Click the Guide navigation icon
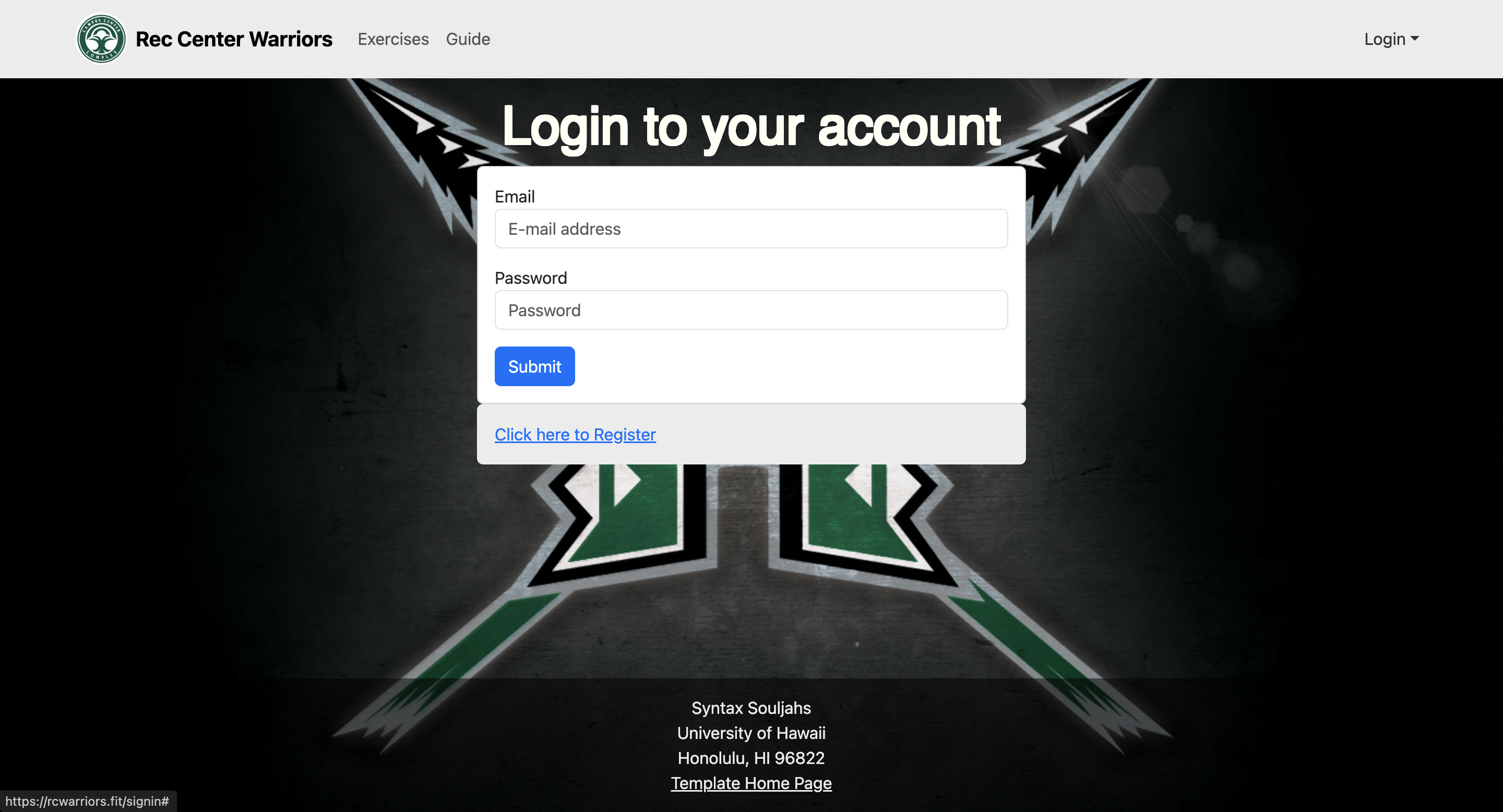Screen dimensions: 1503x812 (x=467, y=38)
